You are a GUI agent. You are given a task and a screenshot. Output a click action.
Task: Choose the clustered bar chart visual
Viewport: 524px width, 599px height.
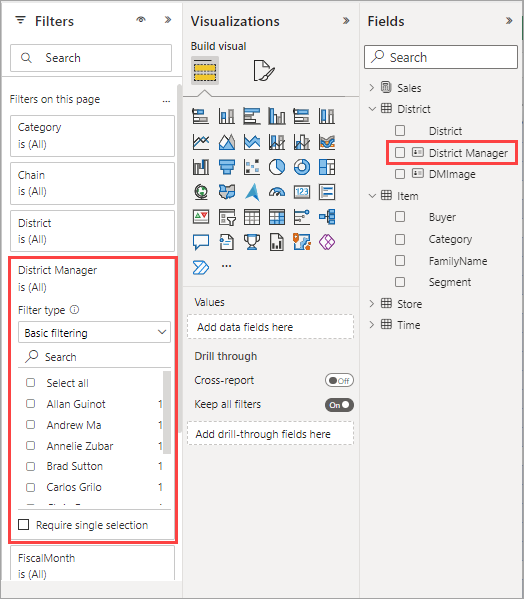[x=252, y=116]
